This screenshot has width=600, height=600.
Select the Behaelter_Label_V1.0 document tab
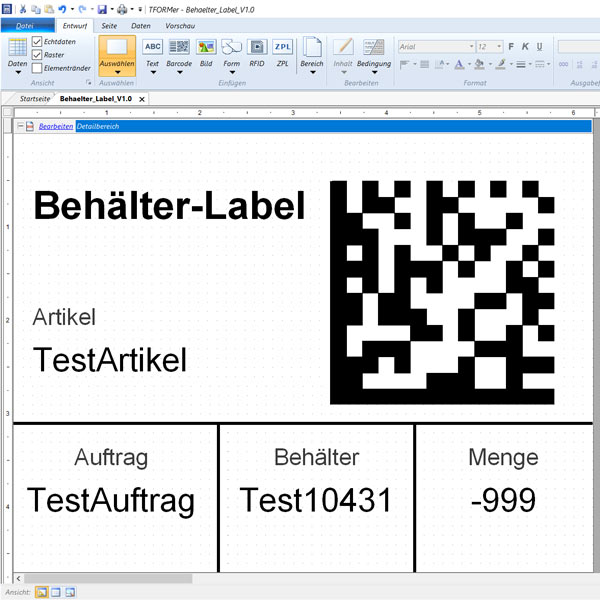(96, 99)
